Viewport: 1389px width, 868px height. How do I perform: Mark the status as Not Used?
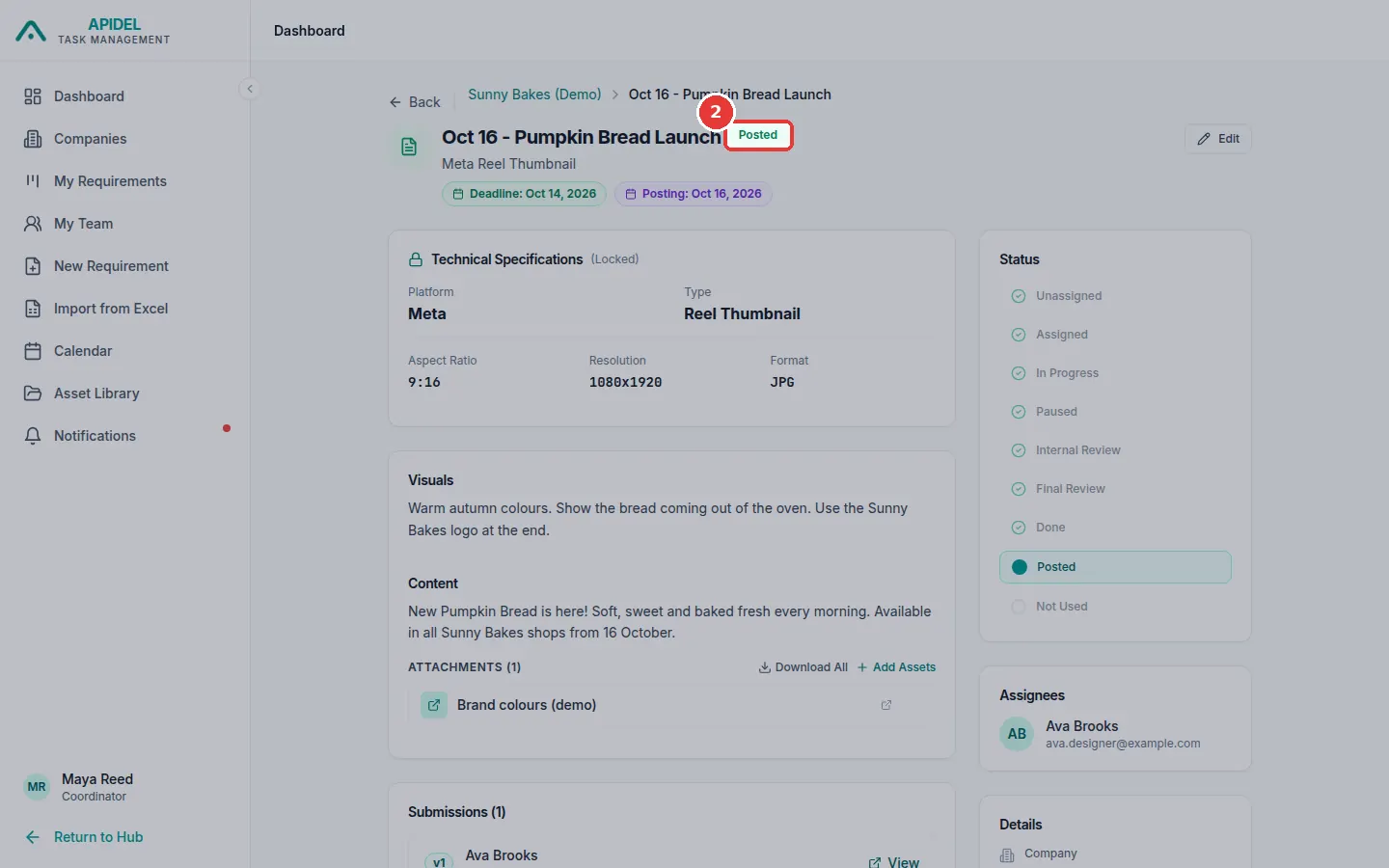[1115, 607]
